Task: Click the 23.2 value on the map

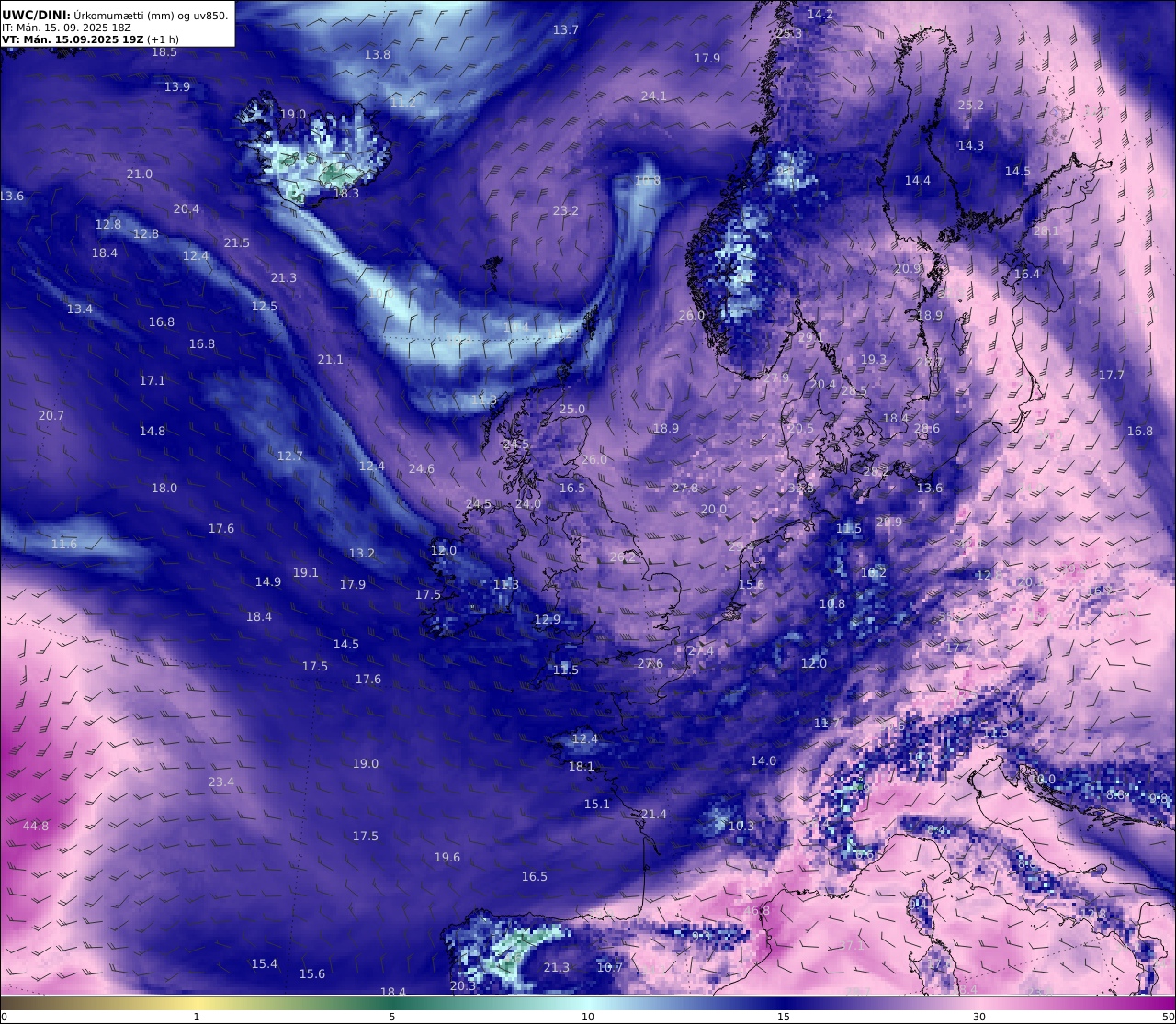Action: coord(565,210)
